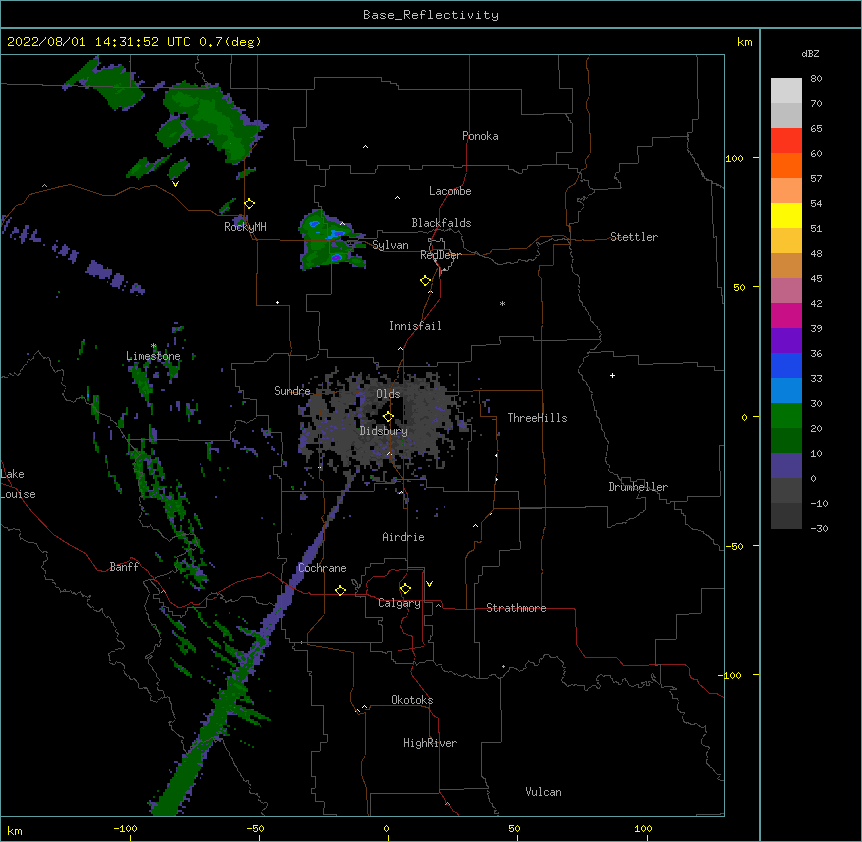Click the Olds town label

[388, 394]
